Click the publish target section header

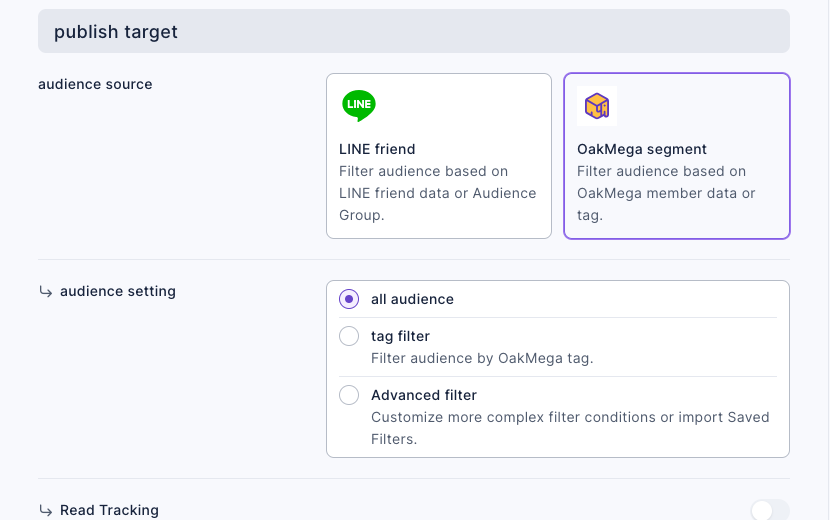[414, 31]
